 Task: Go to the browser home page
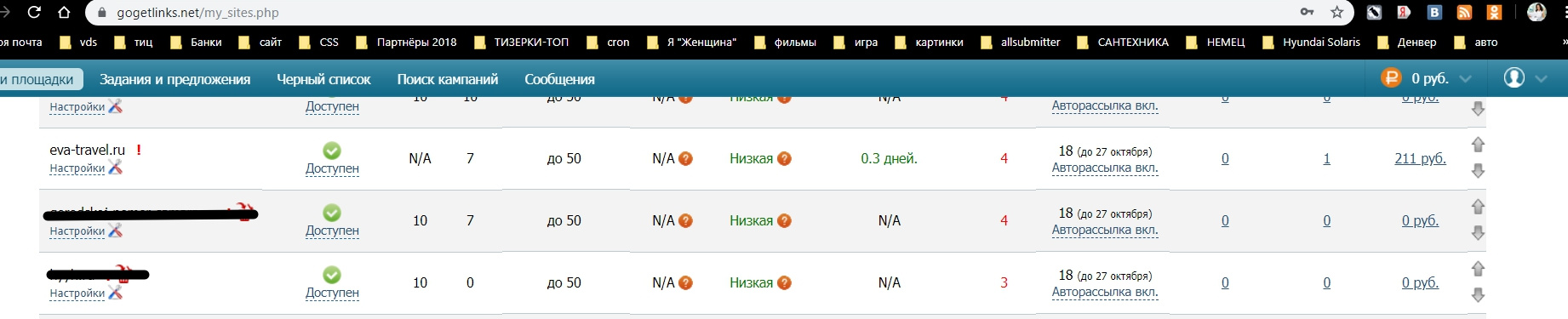coord(64,12)
